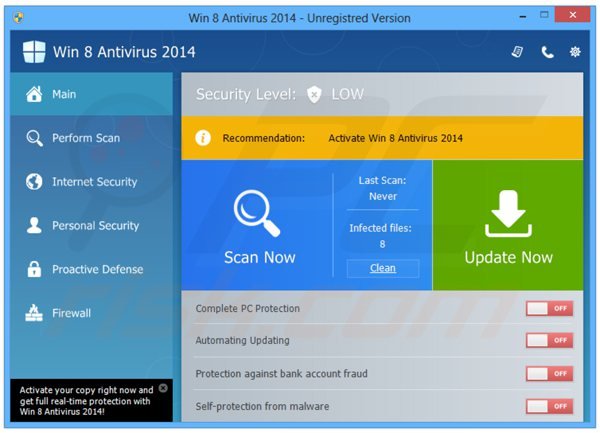Click the shield icon beside Security Level
Screen dimensions: 600x433
click(x=314, y=94)
